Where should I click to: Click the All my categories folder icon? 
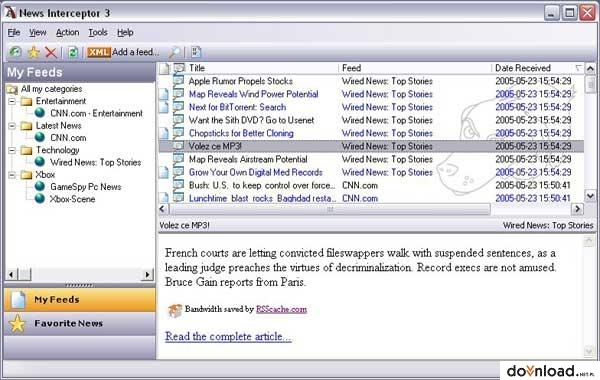click(x=12, y=89)
